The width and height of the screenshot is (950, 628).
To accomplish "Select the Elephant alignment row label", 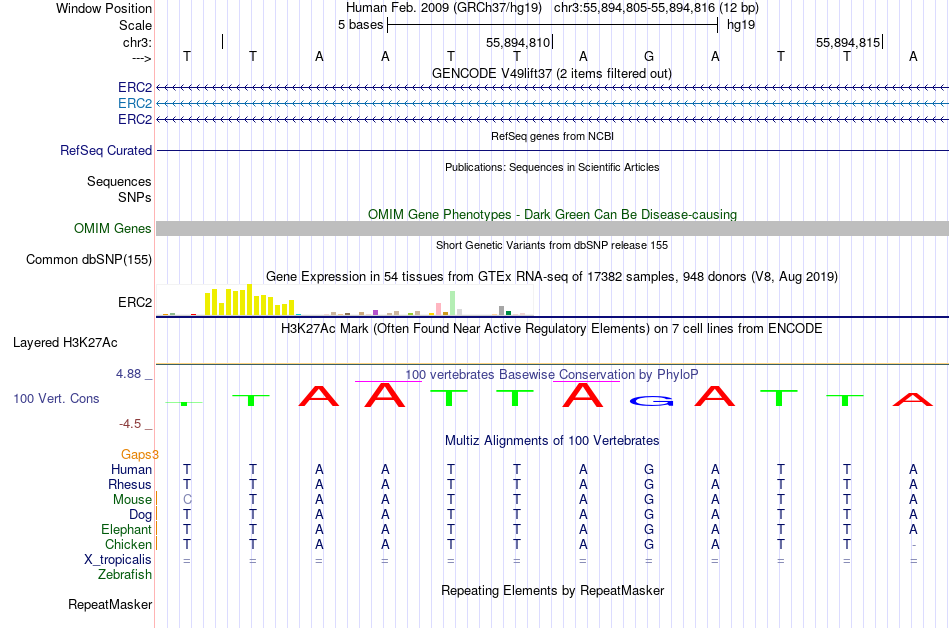I will tap(127, 529).
